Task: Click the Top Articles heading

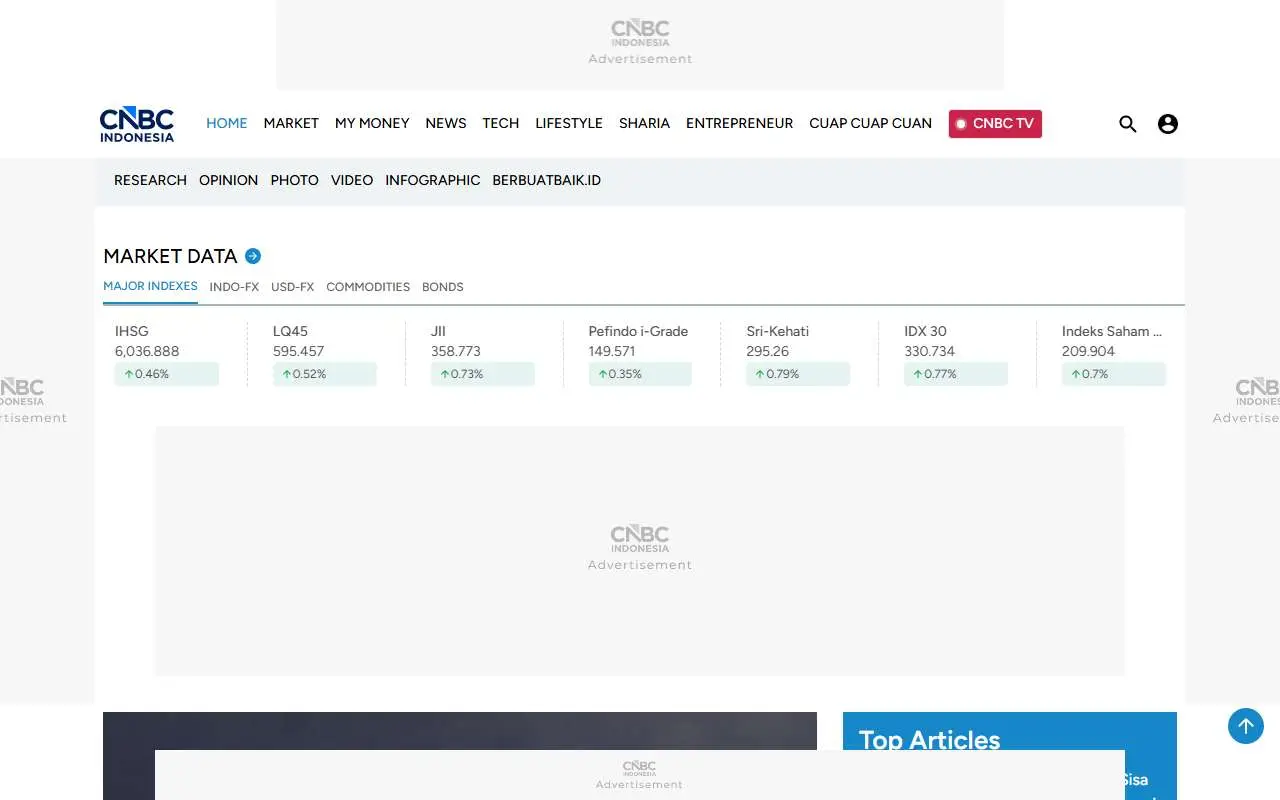Action: tap(929, 740)
